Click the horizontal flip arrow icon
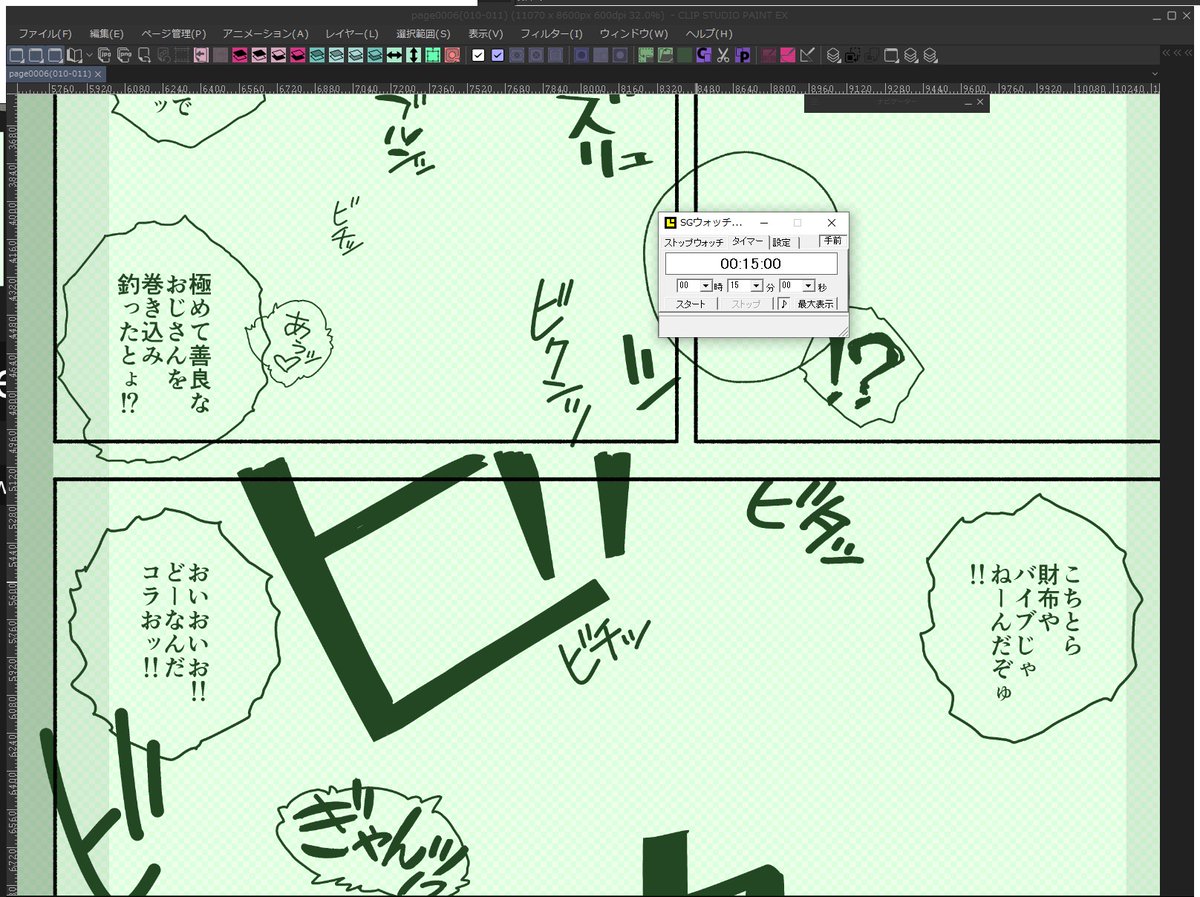 [393, 57]
